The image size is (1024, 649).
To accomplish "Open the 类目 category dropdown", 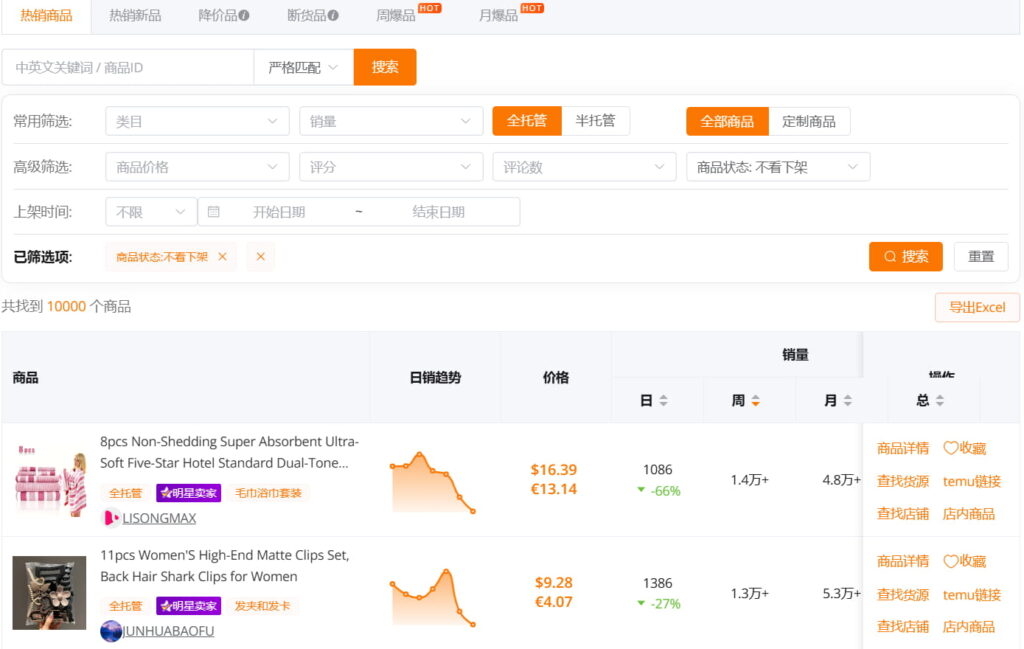I will coord(196,120).
